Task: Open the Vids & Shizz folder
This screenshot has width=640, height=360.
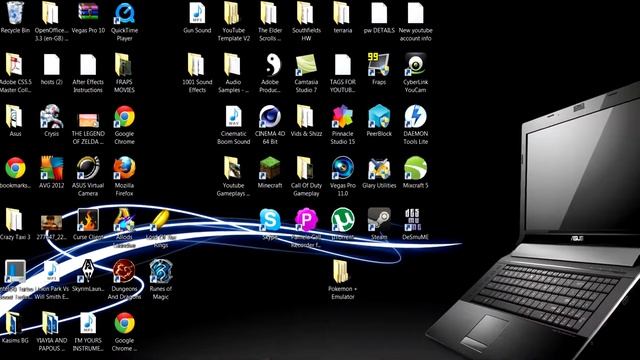Action: click(306, 117)
